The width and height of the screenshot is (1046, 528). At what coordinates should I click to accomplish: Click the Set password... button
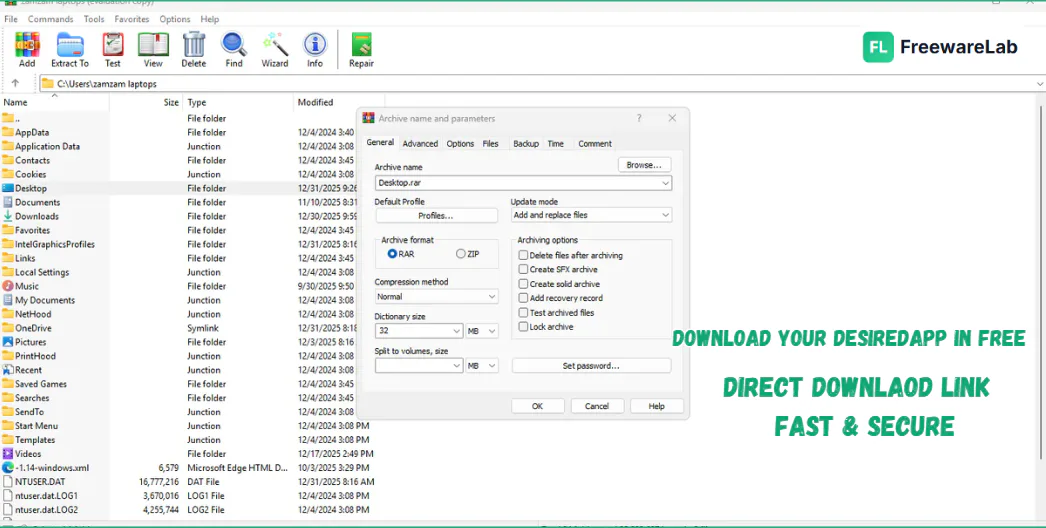(591, 366)
